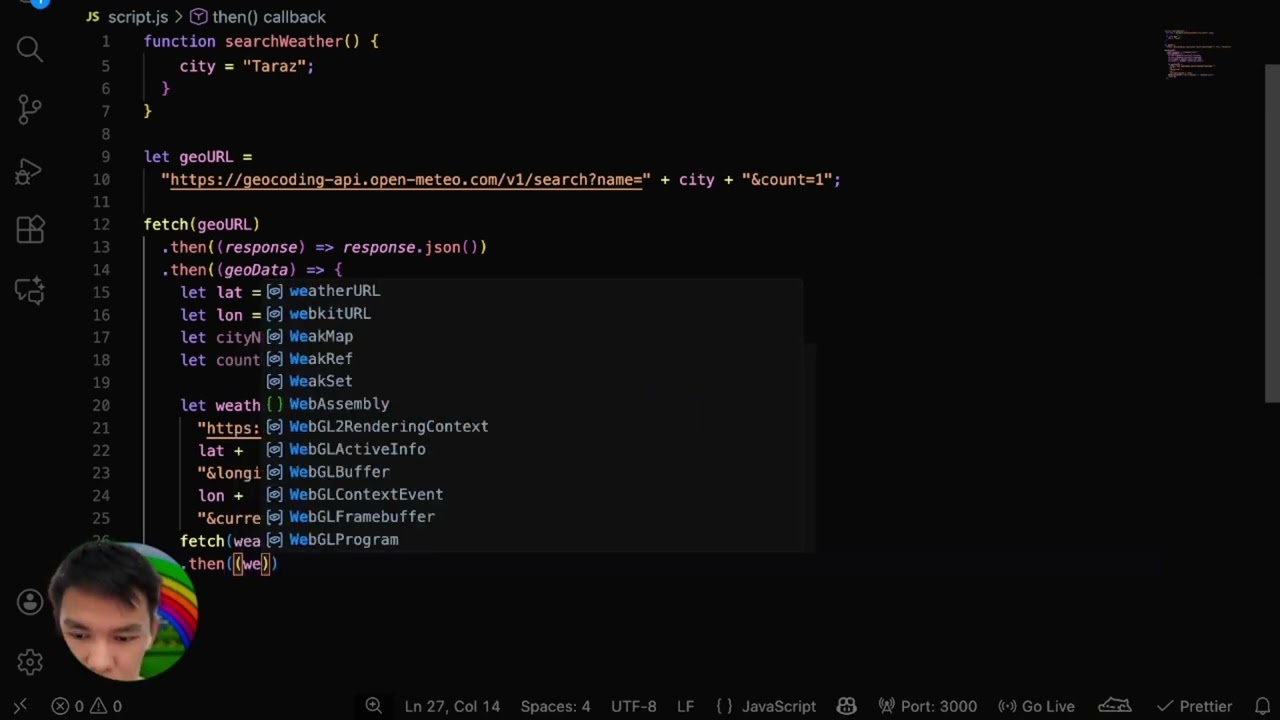Viewport: 1280px width, 720px height.
Task: Change end of line sequence LF
Action: click(x=685, y=706)
